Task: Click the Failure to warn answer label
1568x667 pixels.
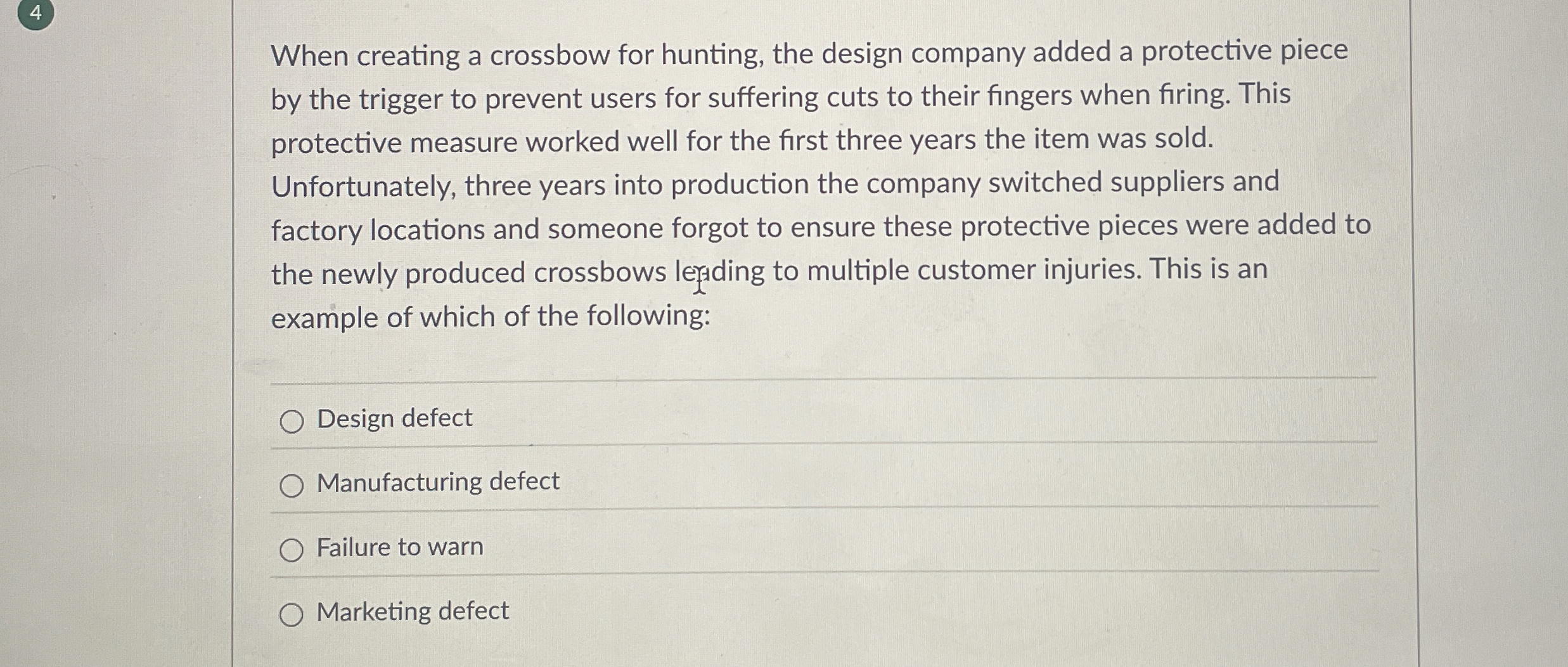Action: coord(399,547)
